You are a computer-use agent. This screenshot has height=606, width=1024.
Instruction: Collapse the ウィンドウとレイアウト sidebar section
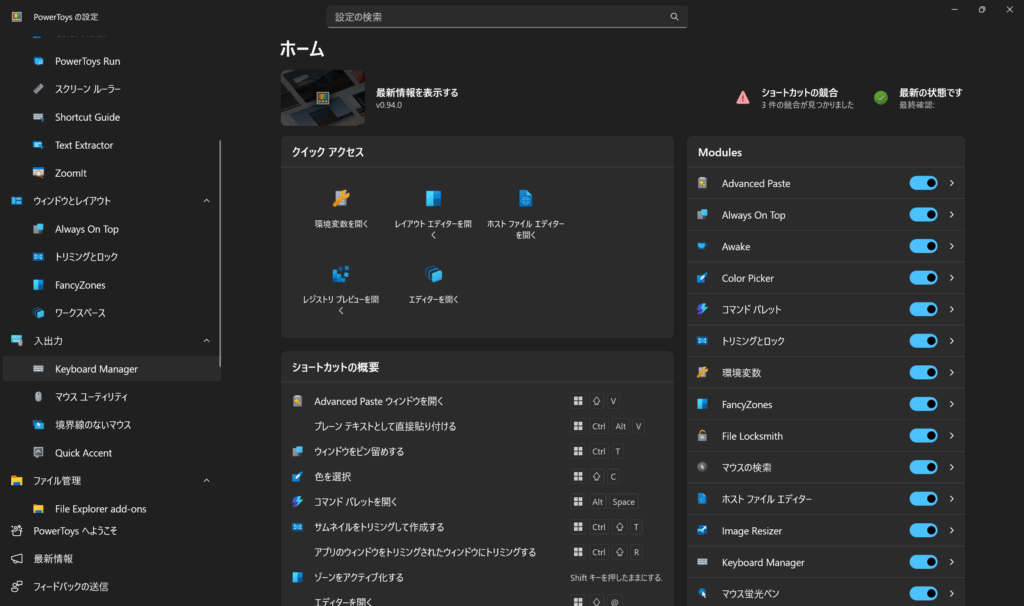(x=207, y=201)
